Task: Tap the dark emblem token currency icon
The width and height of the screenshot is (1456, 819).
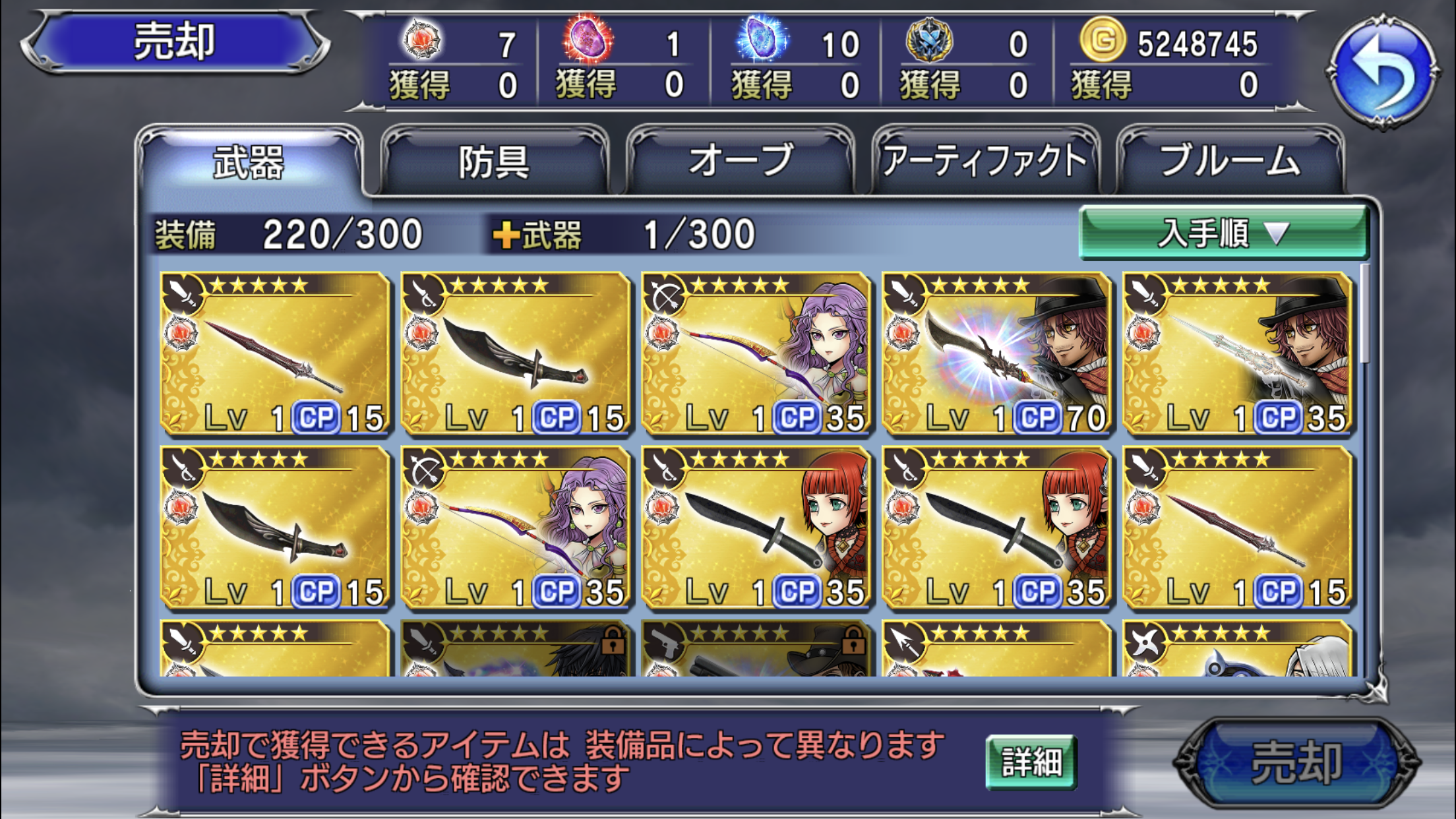Action: pyautogui.click(x=929, y=40)
